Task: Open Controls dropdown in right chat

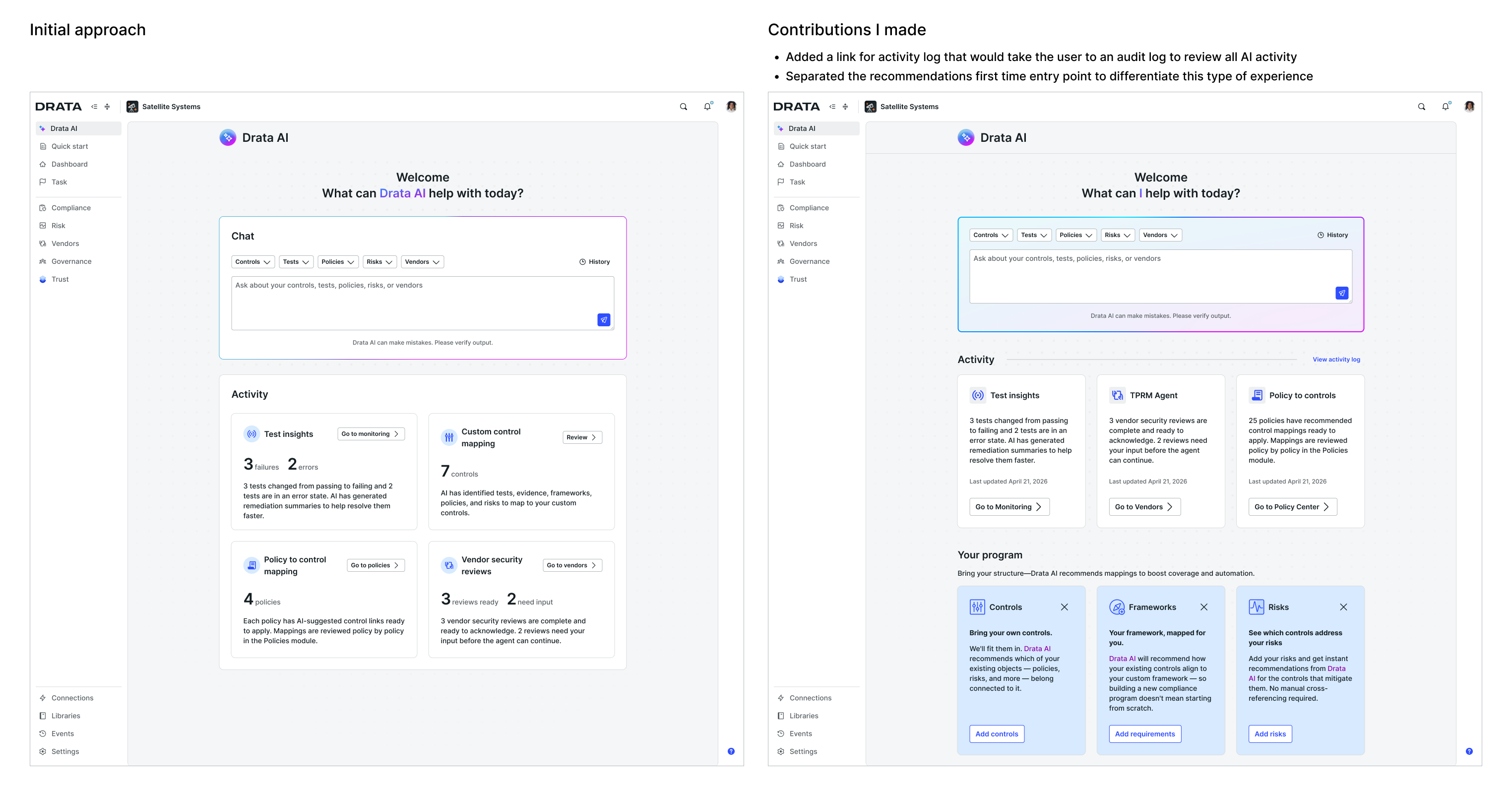Action: coord(991,235)
